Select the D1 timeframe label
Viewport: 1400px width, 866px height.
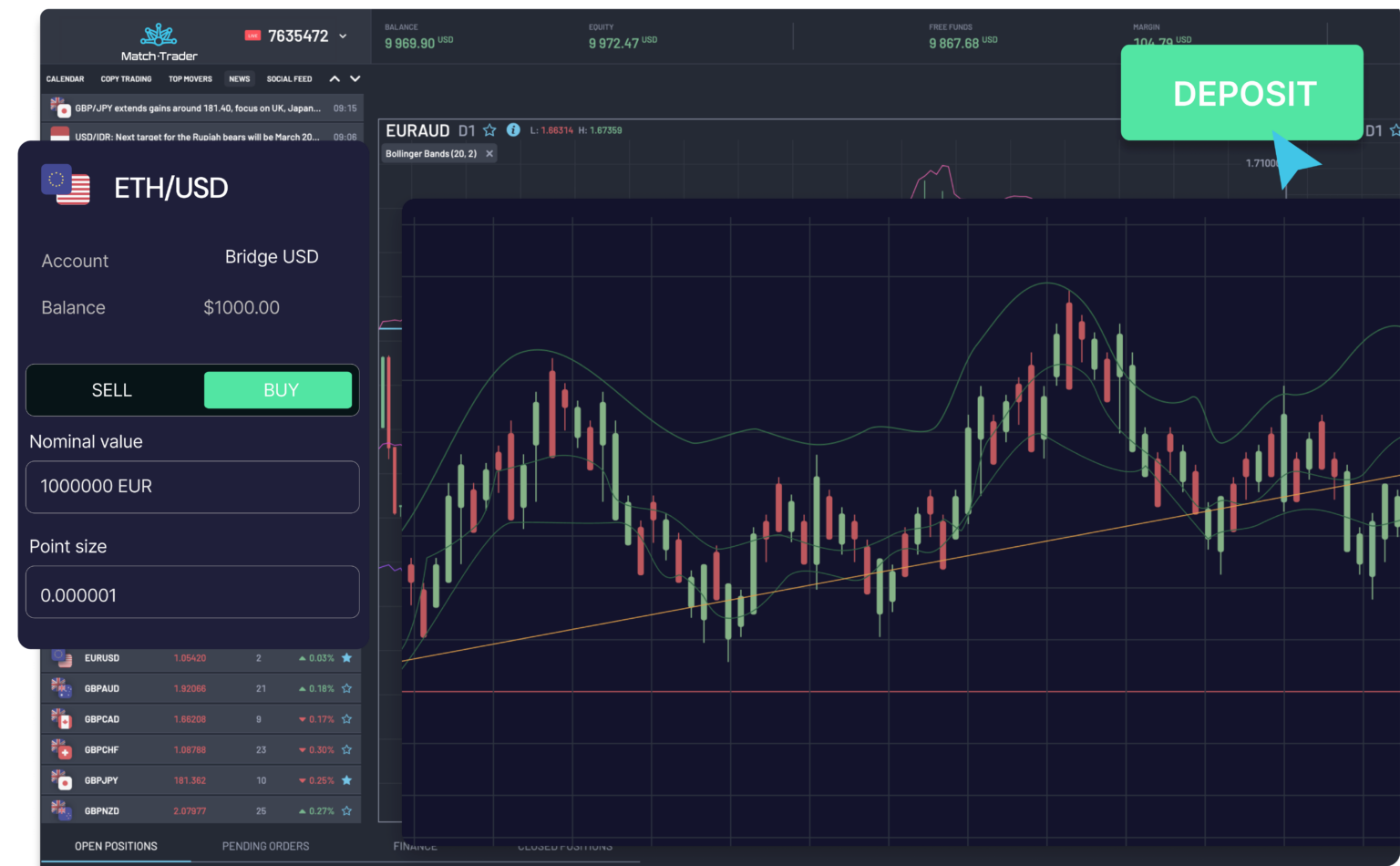click(465, 130)
